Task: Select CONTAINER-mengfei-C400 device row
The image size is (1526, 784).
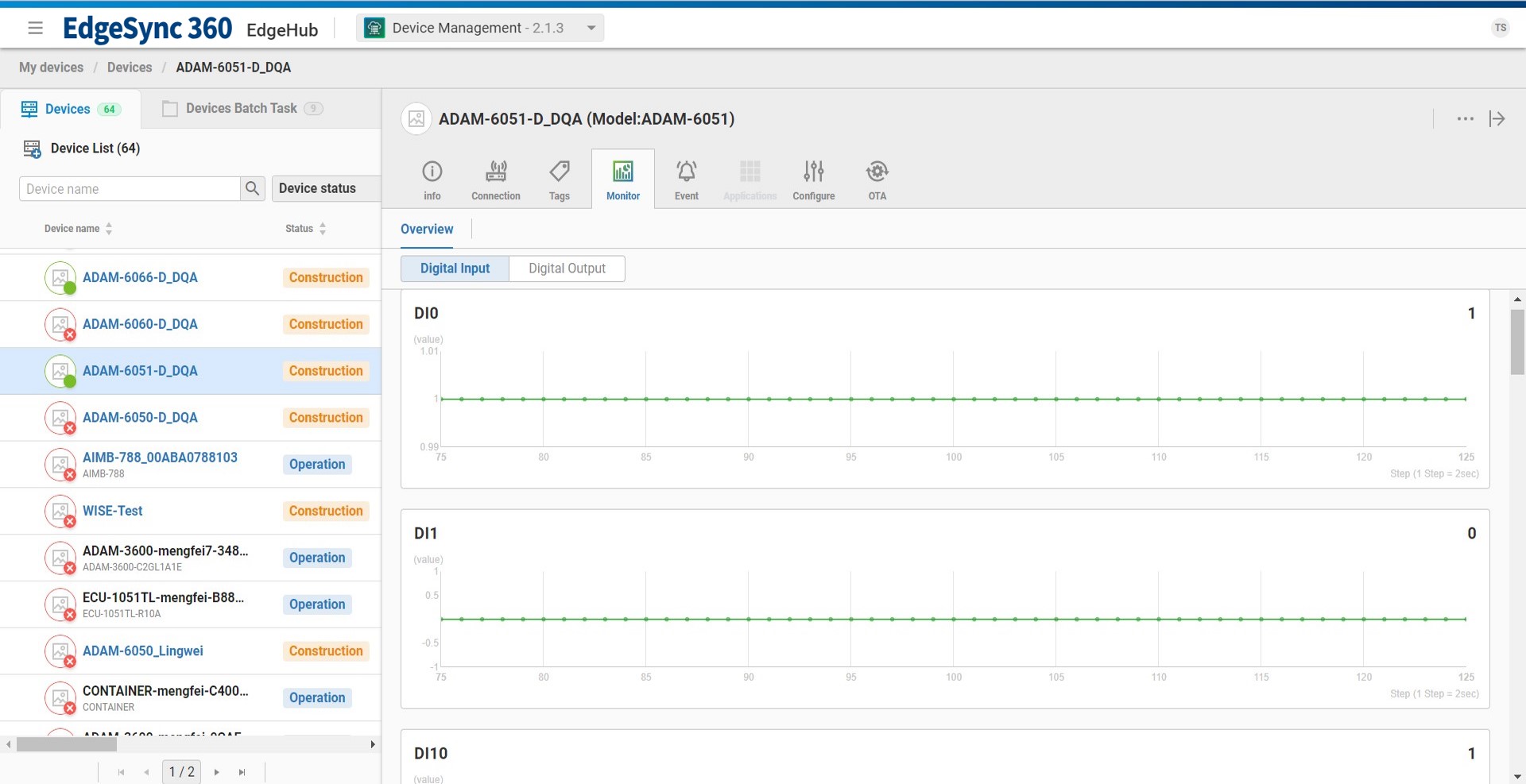Action: point(191,698)
